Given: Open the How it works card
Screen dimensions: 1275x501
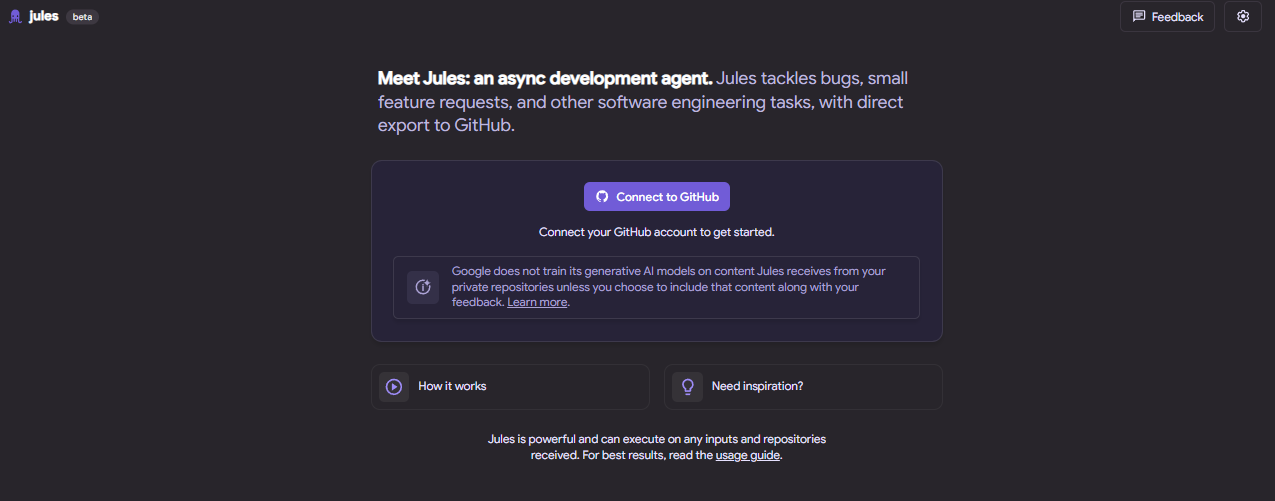Looking at the screenshot, I should tap(510, 386).
